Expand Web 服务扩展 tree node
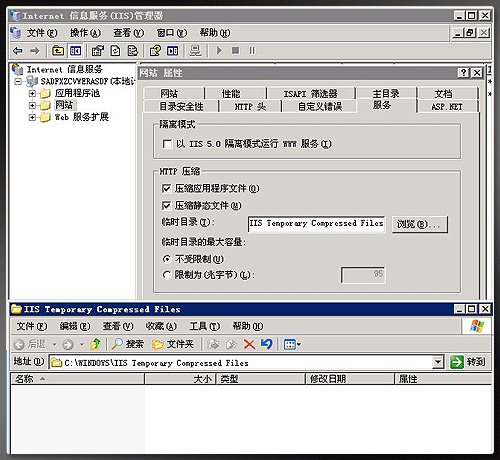 (32, 117)
